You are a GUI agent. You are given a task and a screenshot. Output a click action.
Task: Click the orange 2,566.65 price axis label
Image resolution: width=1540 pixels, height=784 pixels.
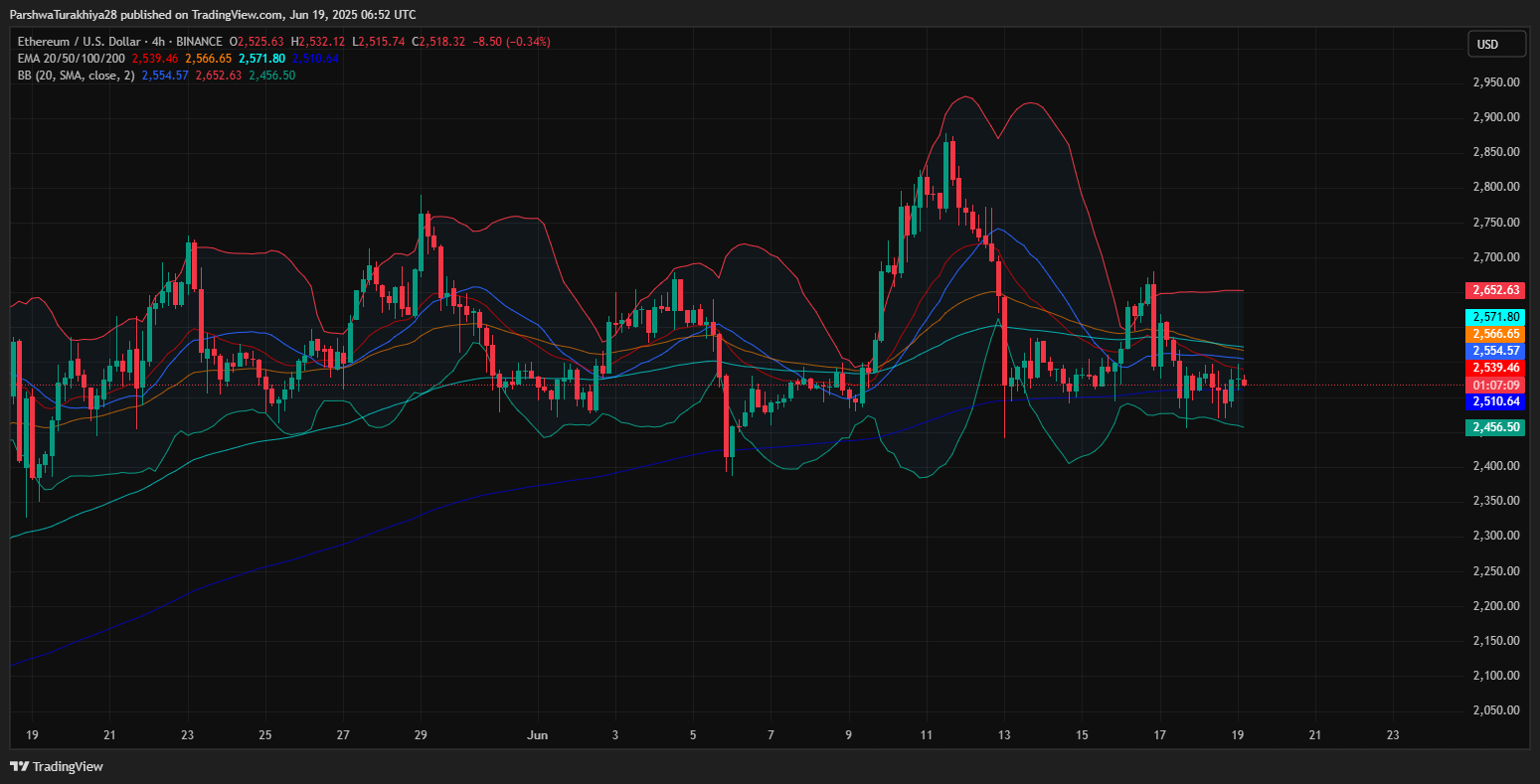[x=1494, y=334]
